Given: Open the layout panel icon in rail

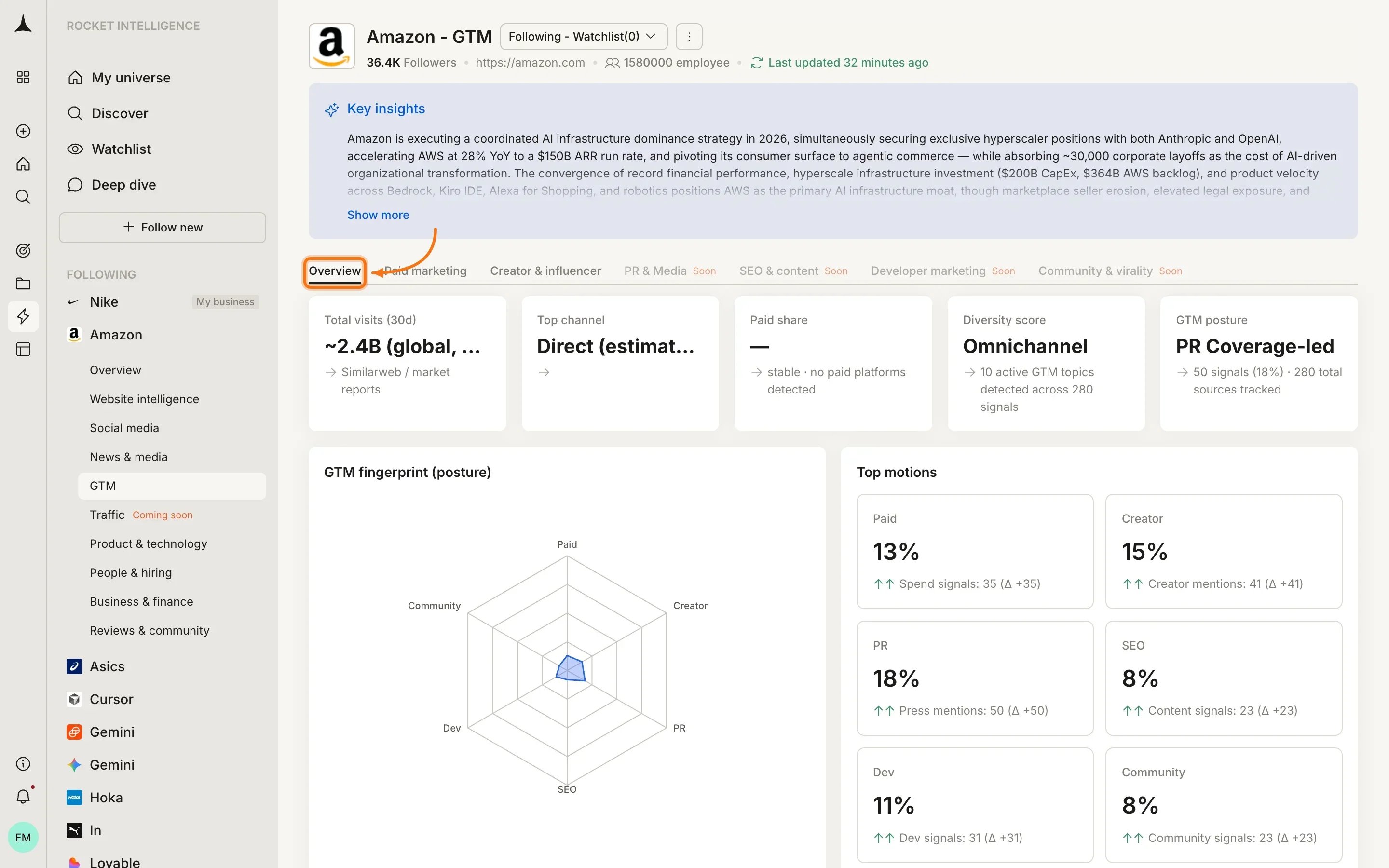Looking at the screenshot, I should pyautogui.click(x=23, y=349).
